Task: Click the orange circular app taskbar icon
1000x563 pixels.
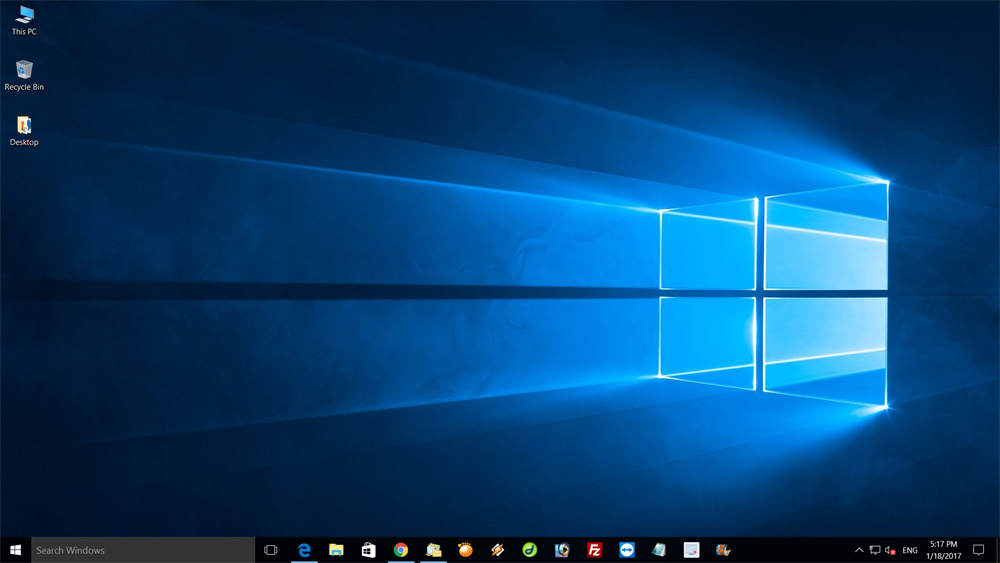Action: coord(465,550)
